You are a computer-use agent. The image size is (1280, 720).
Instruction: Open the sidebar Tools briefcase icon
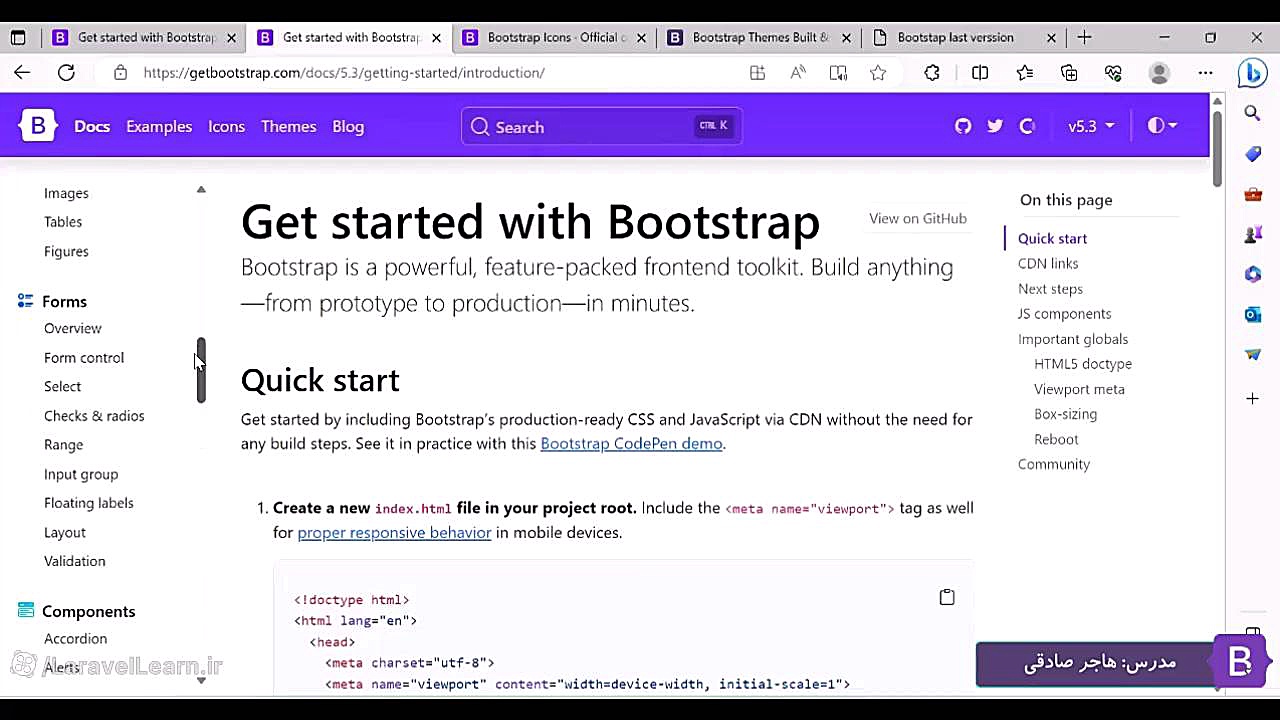tap(1252, 194)
